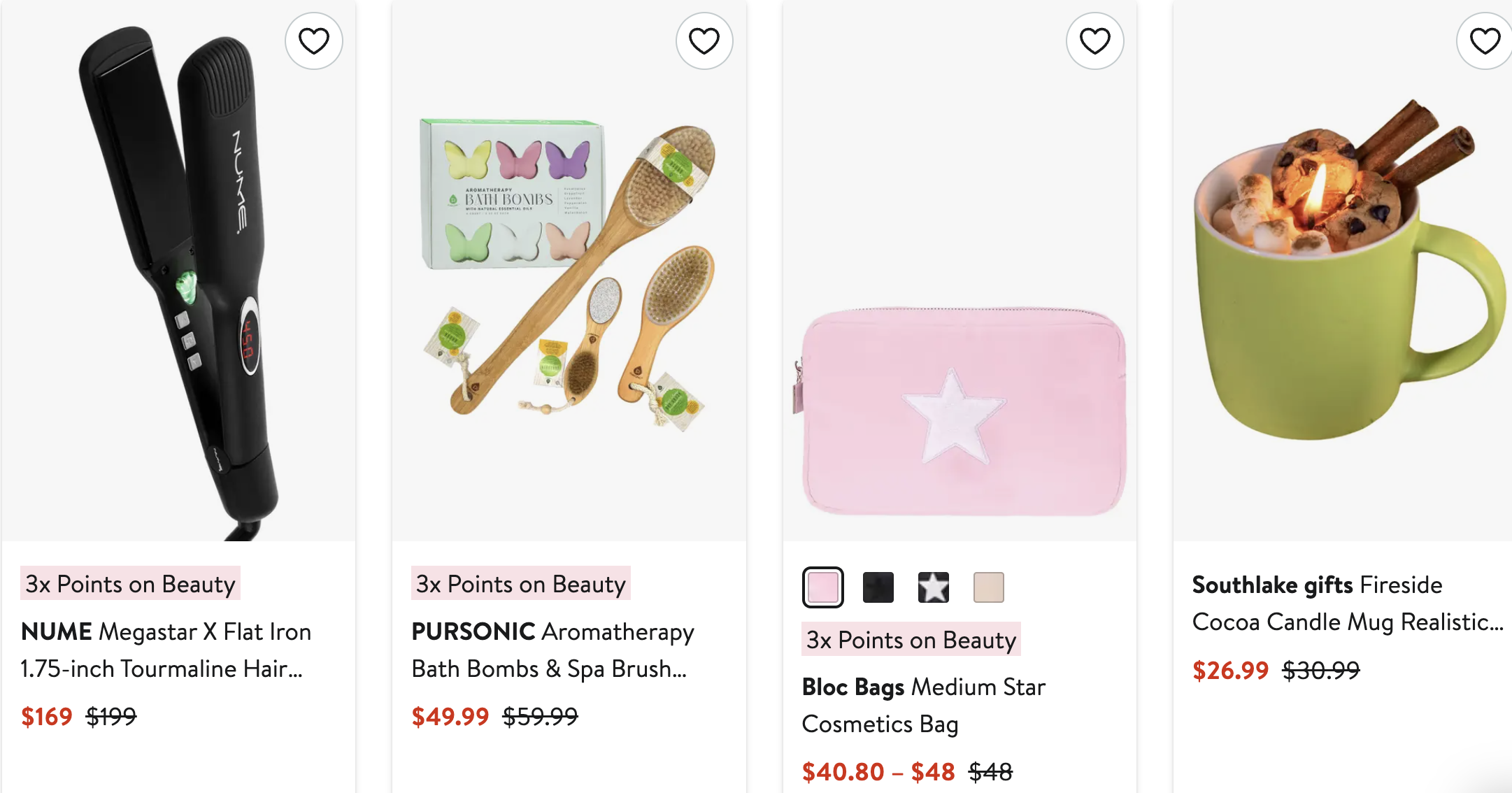
Task: Select the beige color swatch
Action: [x=989, y=587]
